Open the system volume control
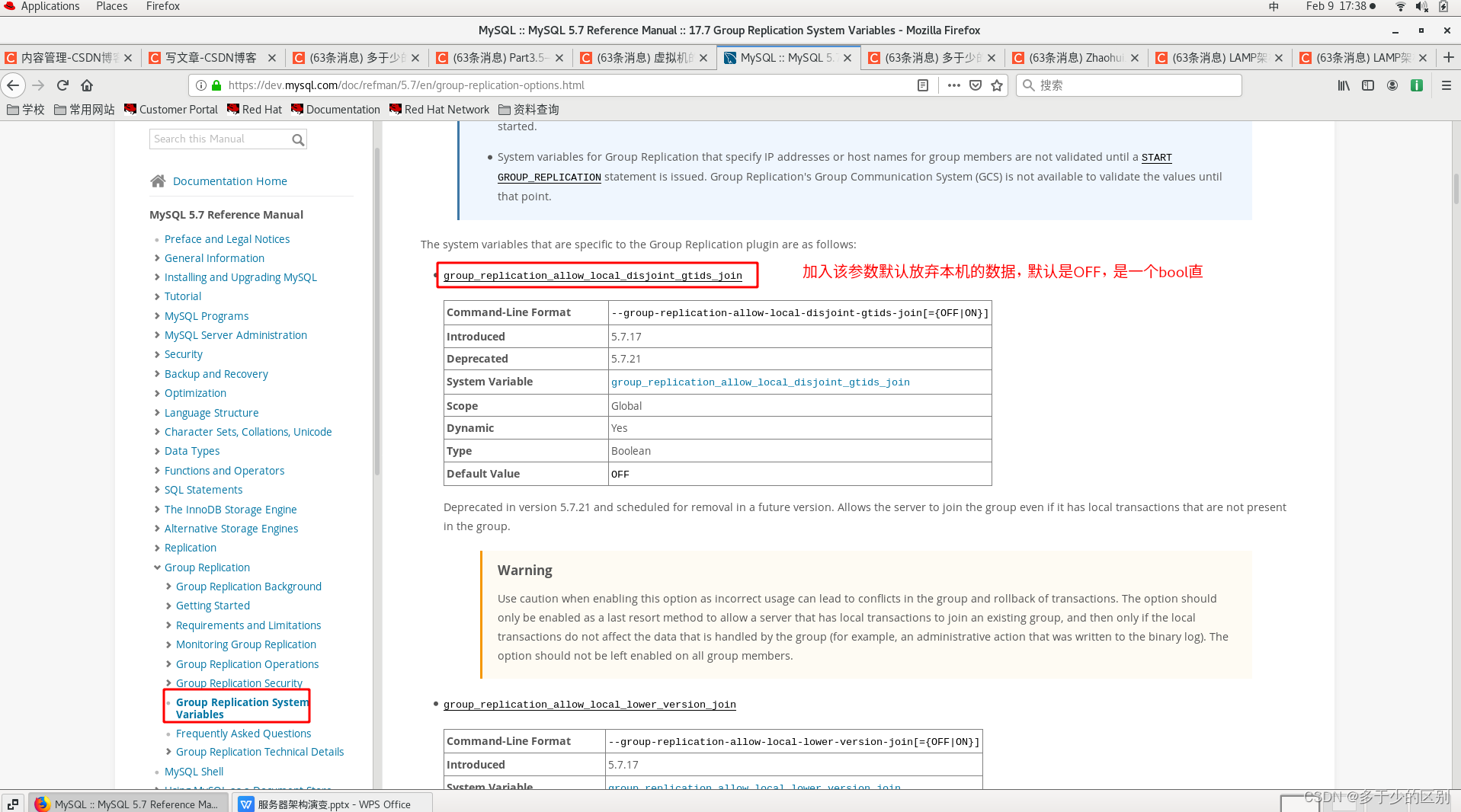The width and height of the screenshot is (1461, 812). 1421,6
